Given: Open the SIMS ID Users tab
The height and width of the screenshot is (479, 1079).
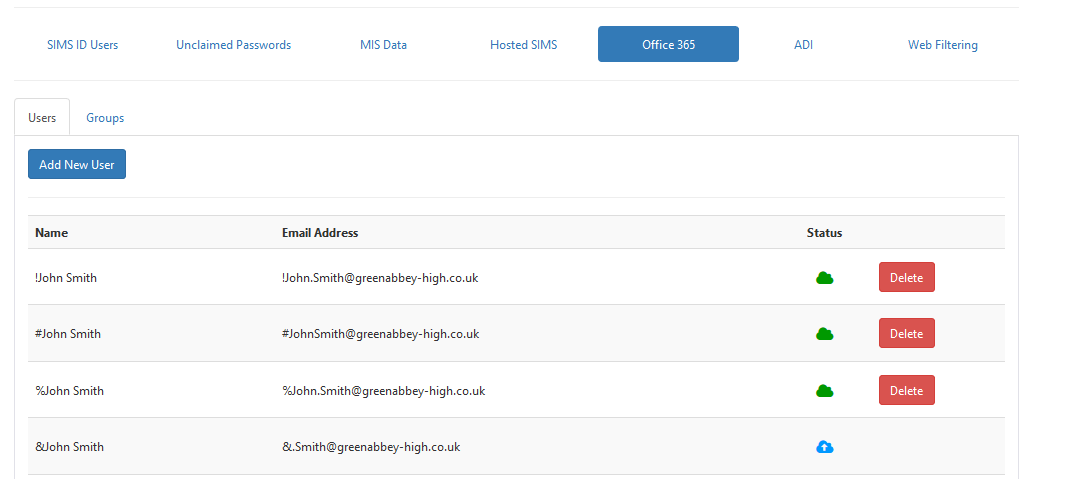Looking at the screenshot, I should tap(83, 45).
